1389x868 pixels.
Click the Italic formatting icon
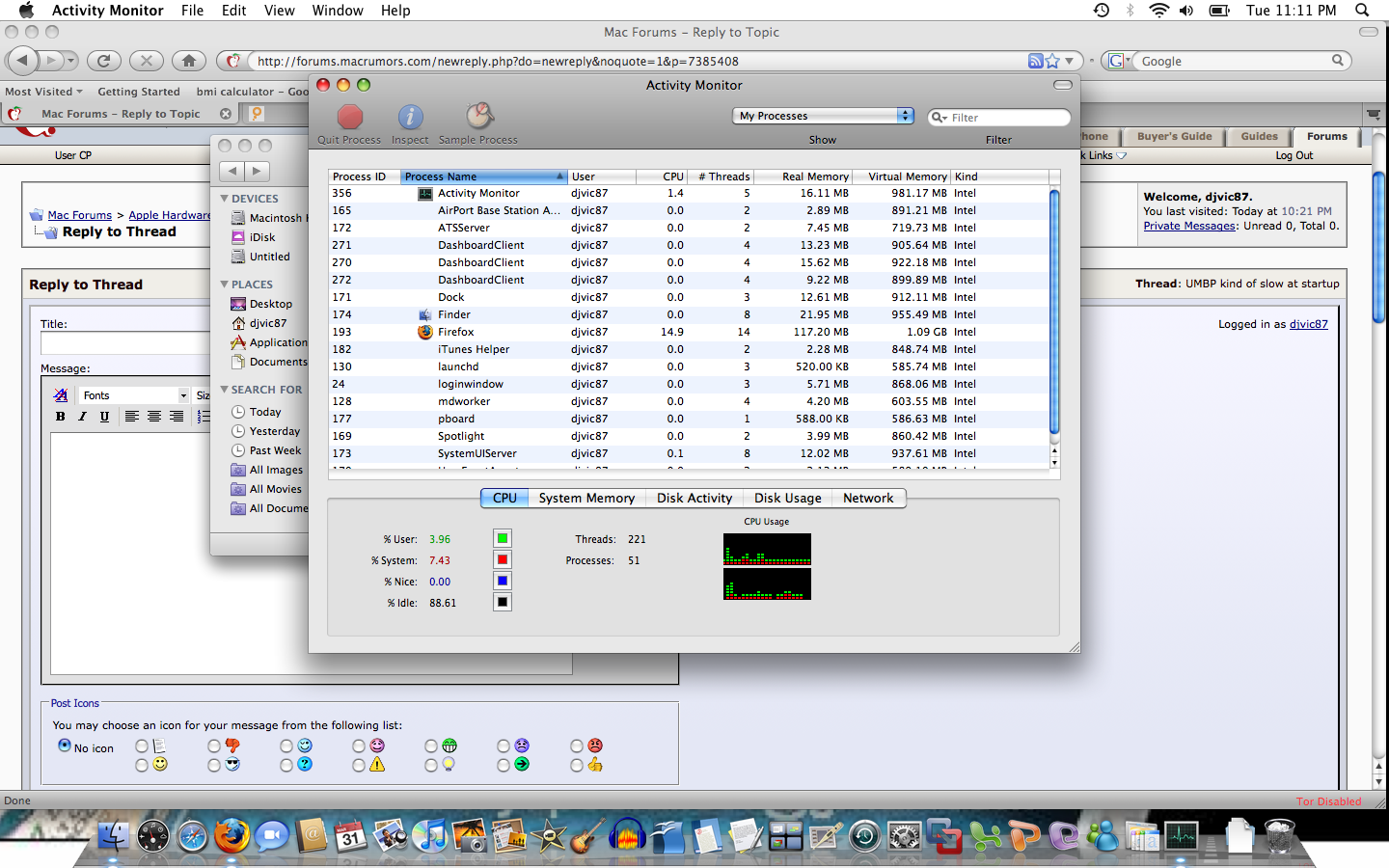point(82,417)
